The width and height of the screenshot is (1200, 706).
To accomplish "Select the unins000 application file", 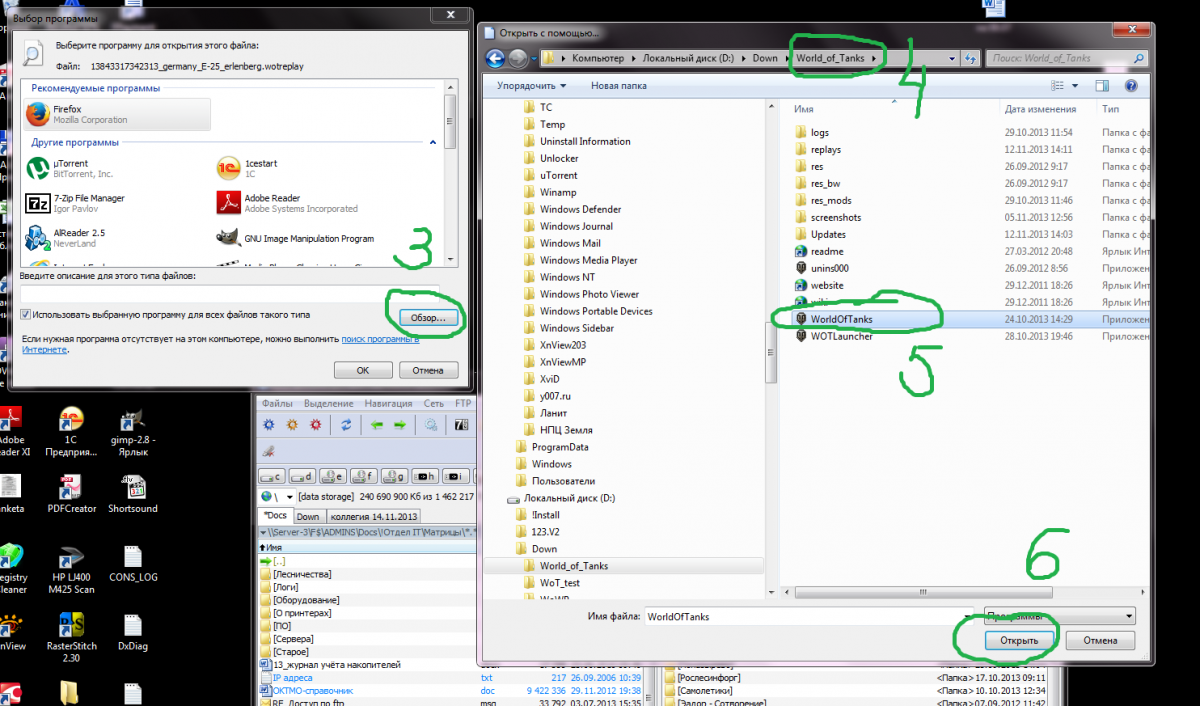I will [x=821, y=268].
